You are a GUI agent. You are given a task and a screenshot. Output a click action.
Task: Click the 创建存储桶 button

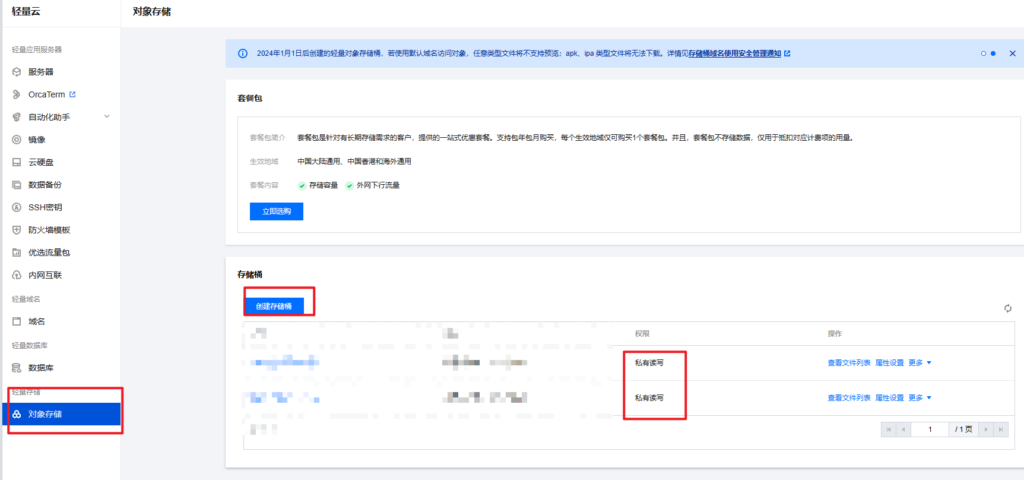pos(274,306)
